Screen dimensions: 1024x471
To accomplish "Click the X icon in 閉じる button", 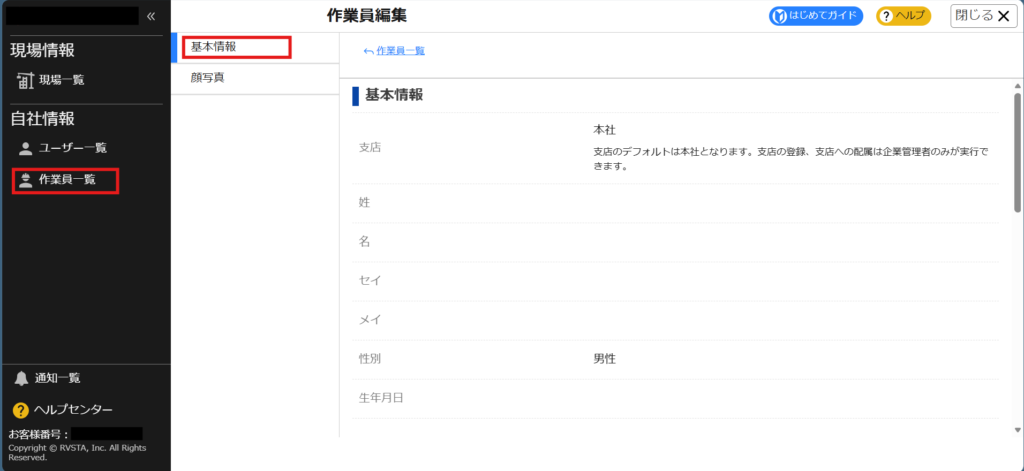I will [1003, 16].
